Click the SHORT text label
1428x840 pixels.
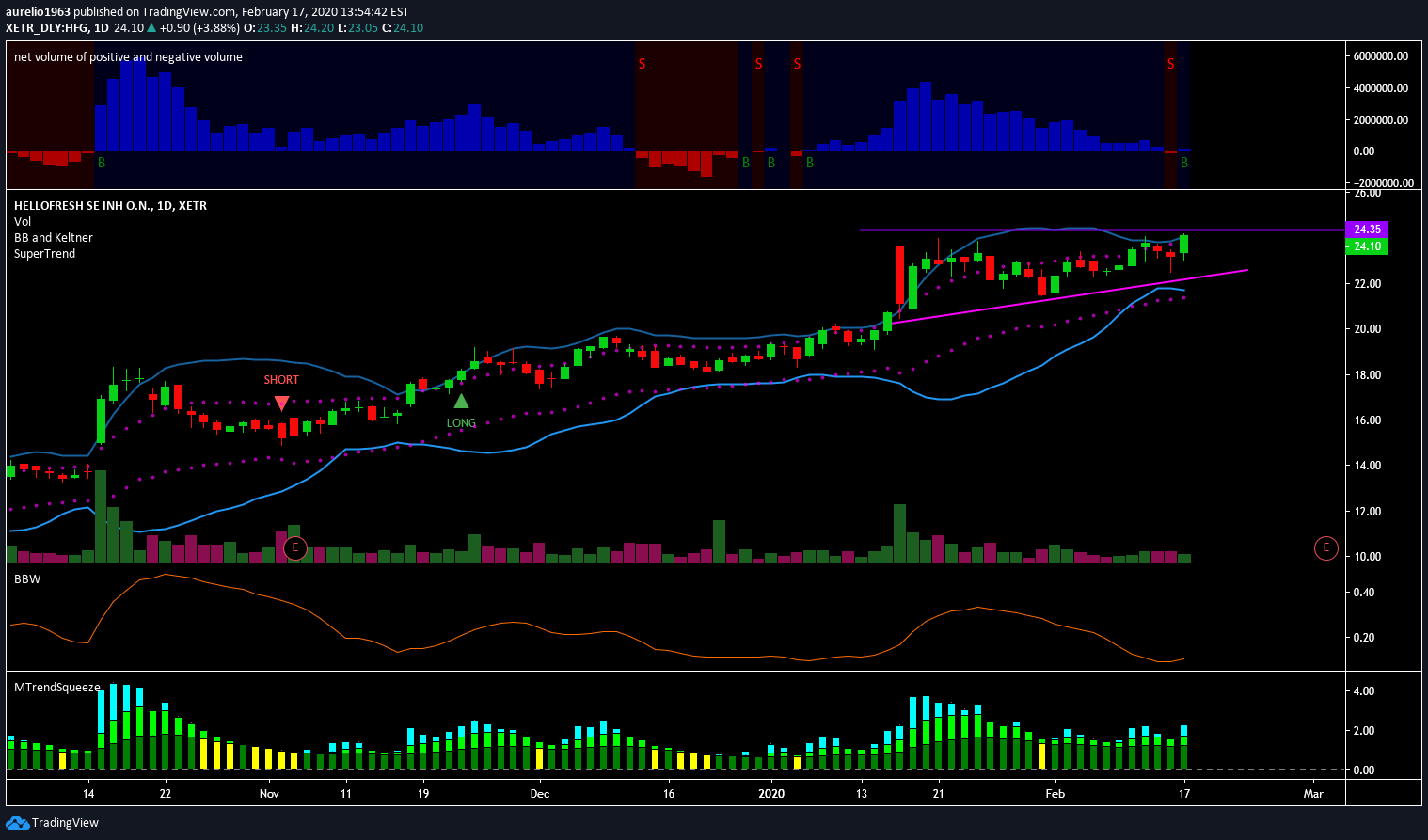point(281,380)
